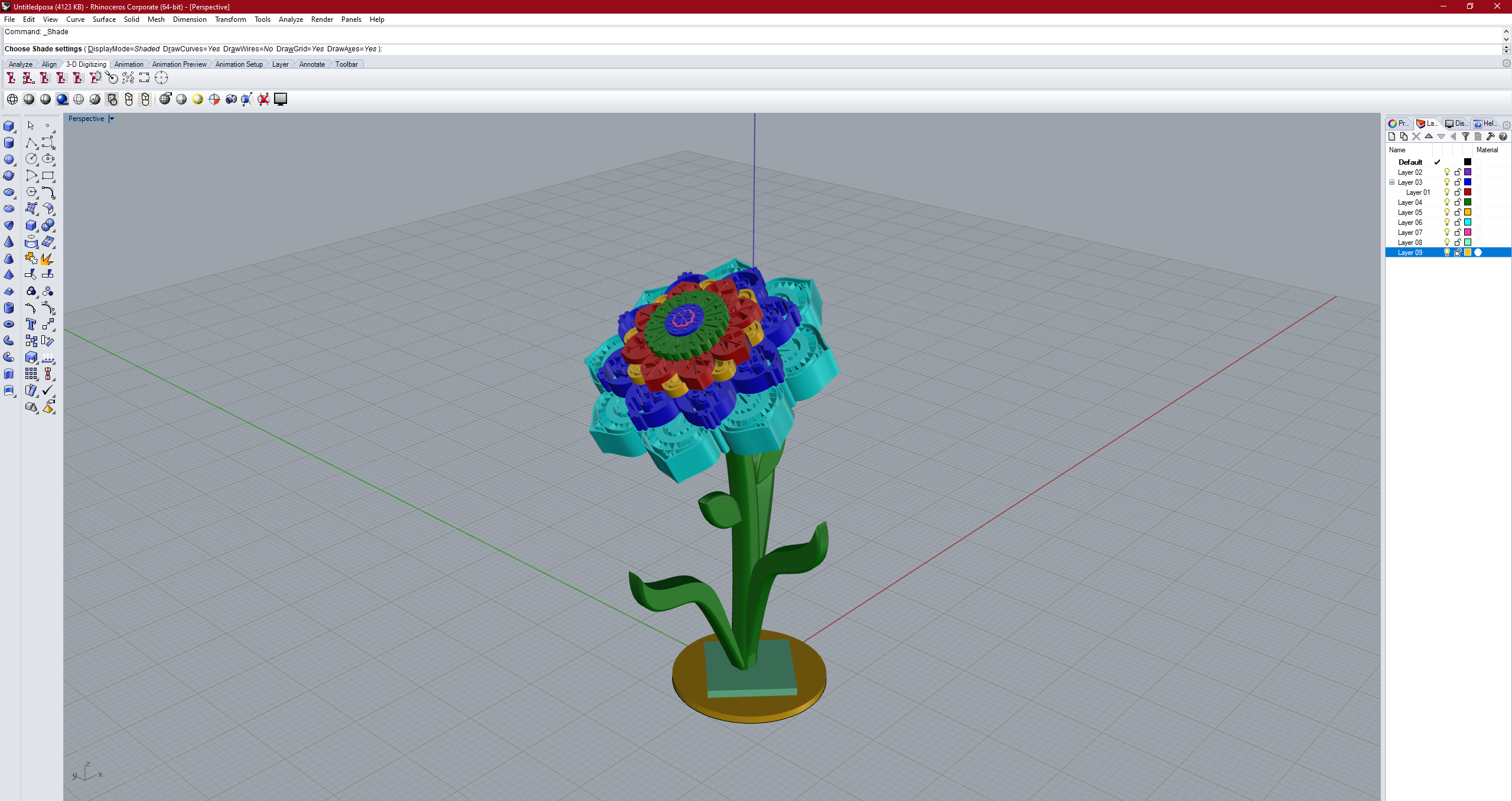Image resolution: width=1512 pixels, height=801 pixels.
Task: Toggle Layer 06 visibility lightbulb
Action: (x=1447, y=223)
